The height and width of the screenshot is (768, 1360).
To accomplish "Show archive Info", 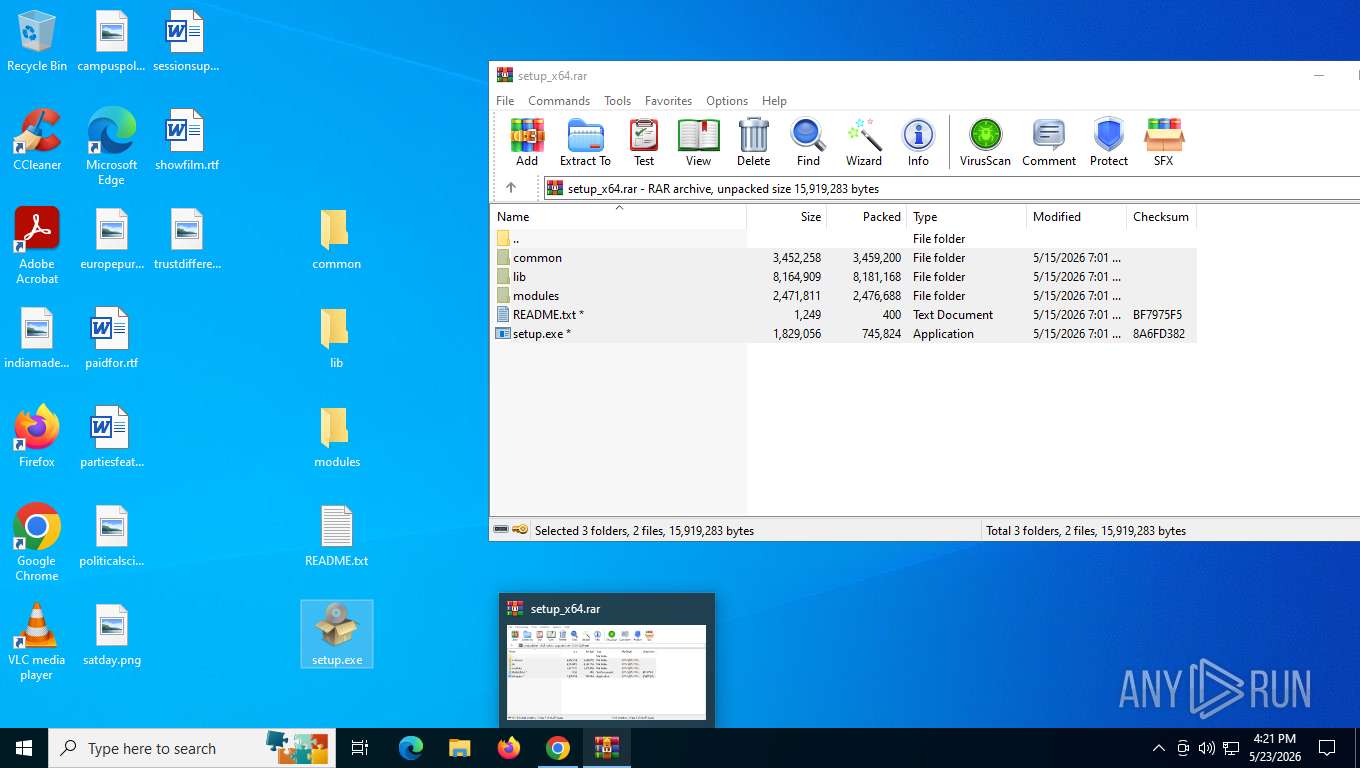I will coord(918,142).
